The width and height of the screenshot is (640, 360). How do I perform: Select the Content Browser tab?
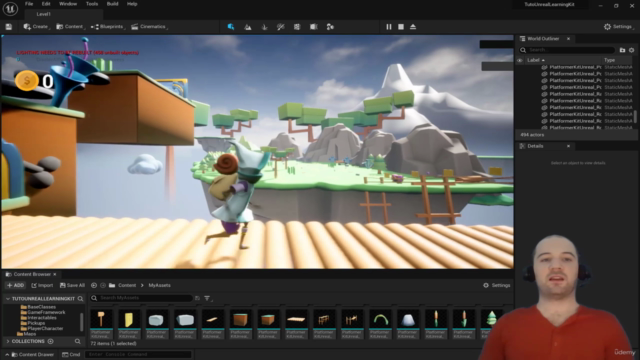(x=32, y=274)
